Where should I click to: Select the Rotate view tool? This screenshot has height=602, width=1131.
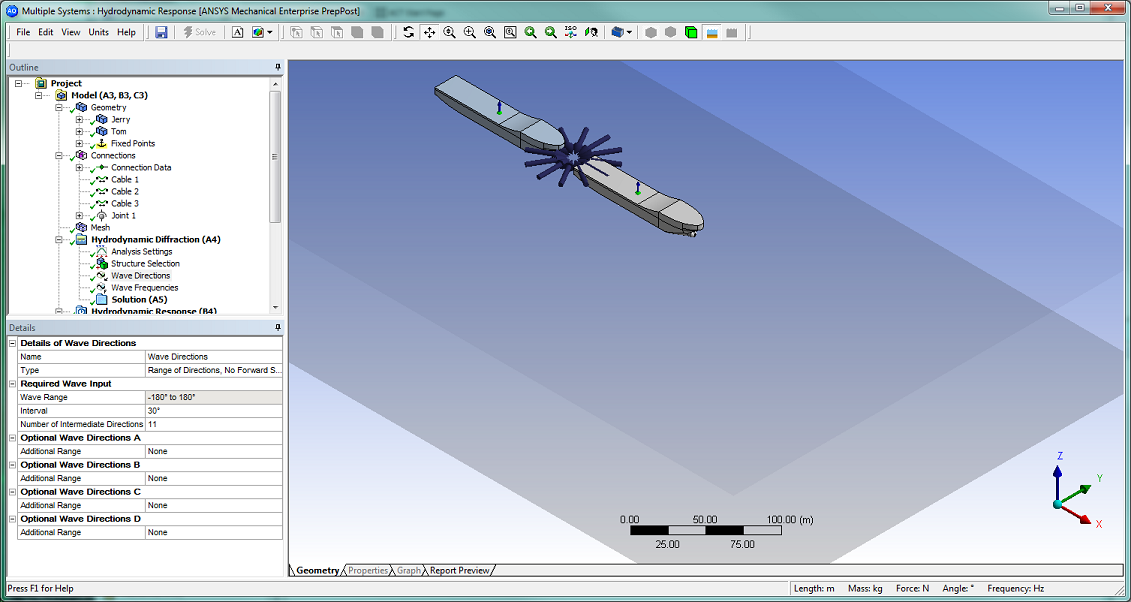[x=410, y=32]
